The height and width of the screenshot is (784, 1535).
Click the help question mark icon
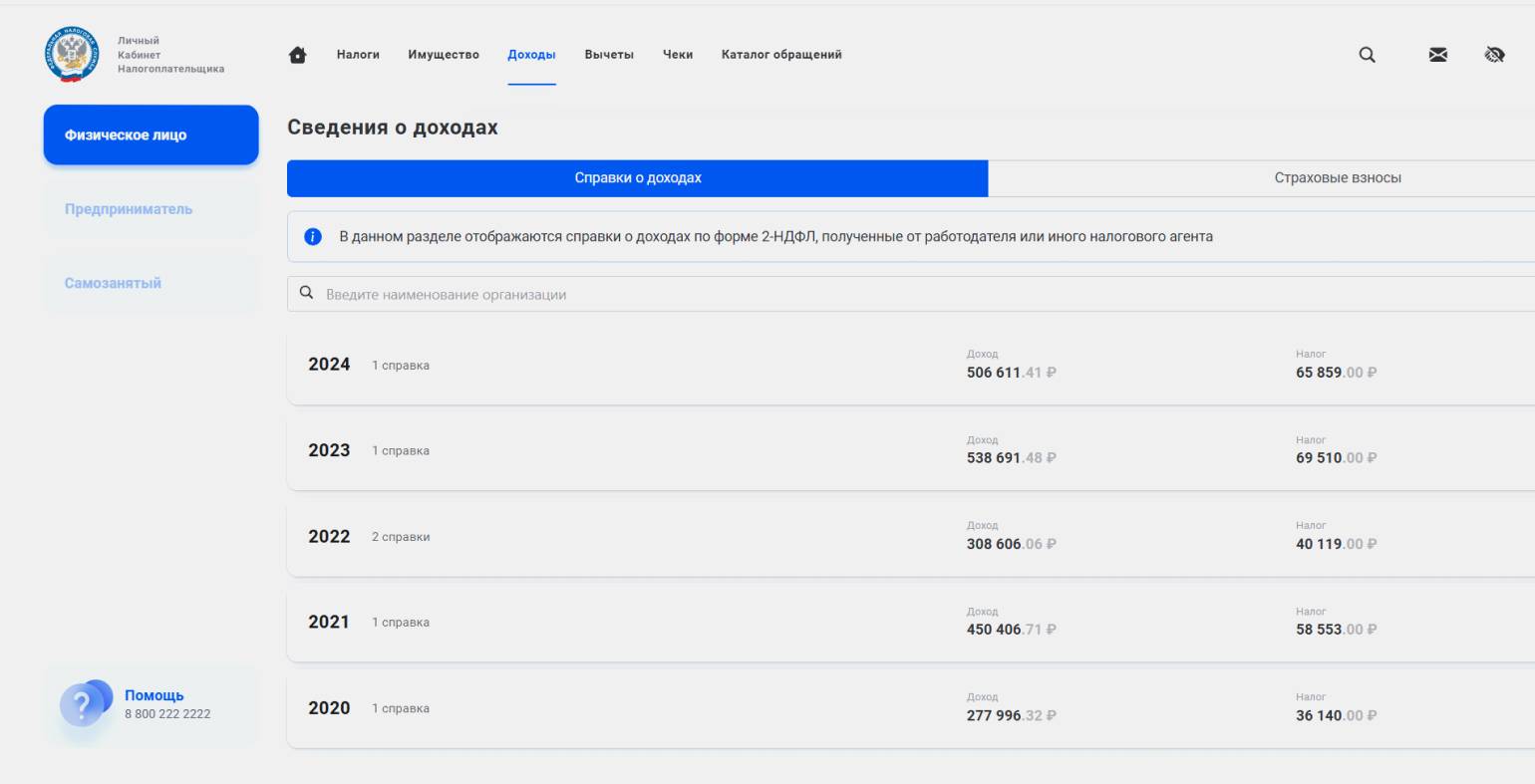84,704
